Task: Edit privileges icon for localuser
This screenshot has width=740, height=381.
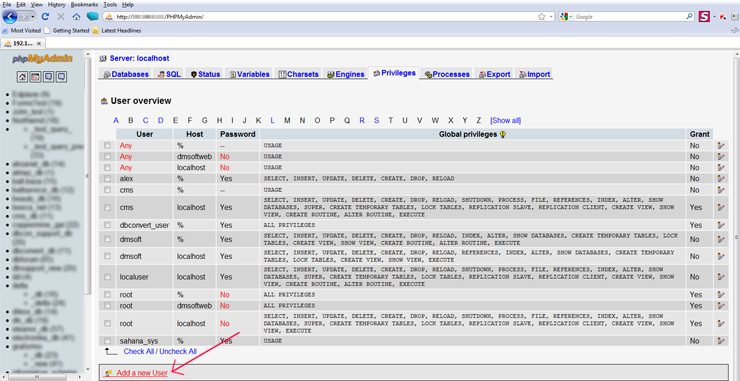Action: [720, 277]
